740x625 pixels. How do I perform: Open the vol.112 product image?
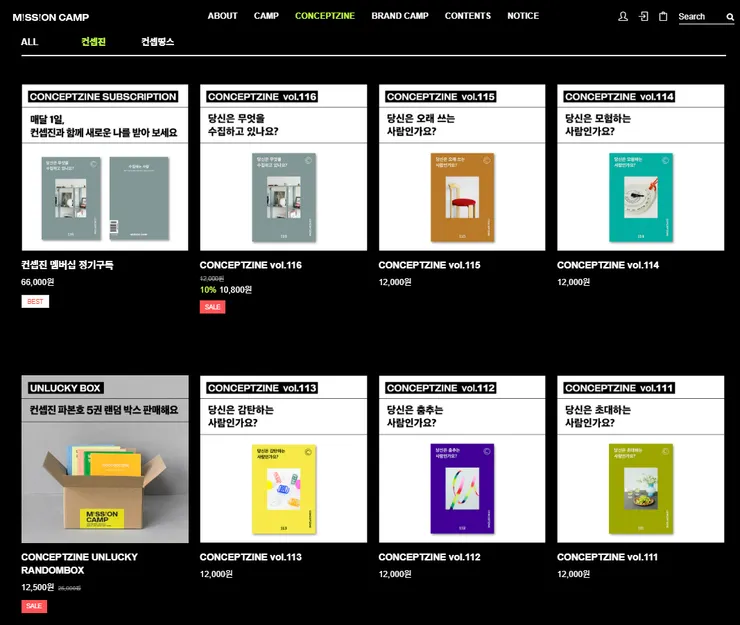point(462,459)
